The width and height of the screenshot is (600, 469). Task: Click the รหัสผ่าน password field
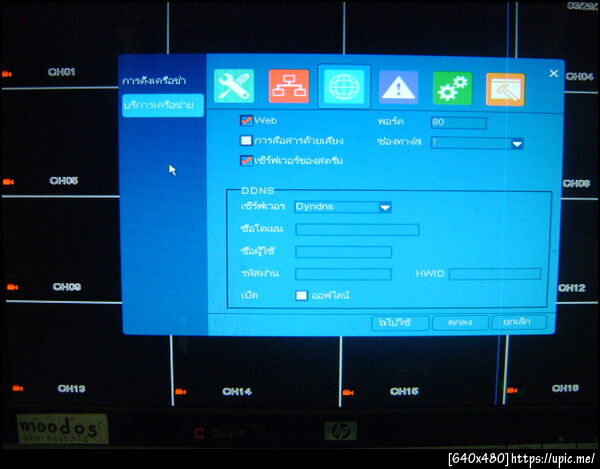344,274
